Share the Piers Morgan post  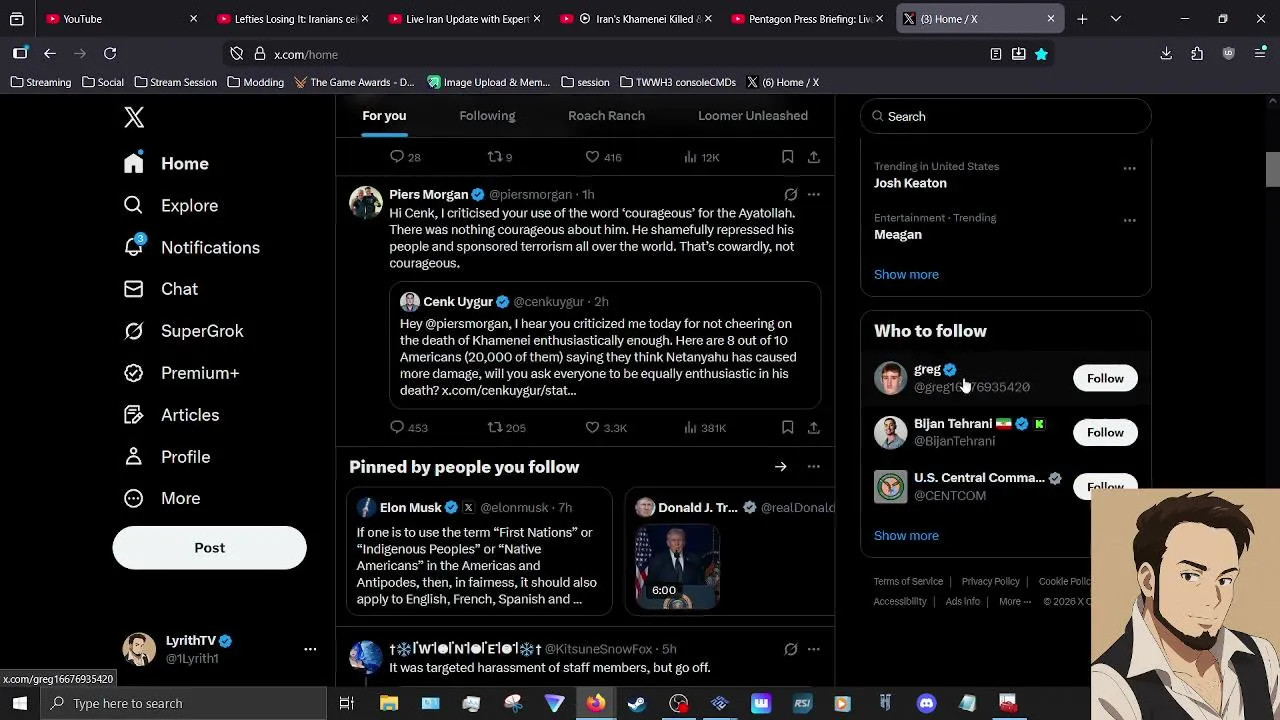(x=814, y=428)
